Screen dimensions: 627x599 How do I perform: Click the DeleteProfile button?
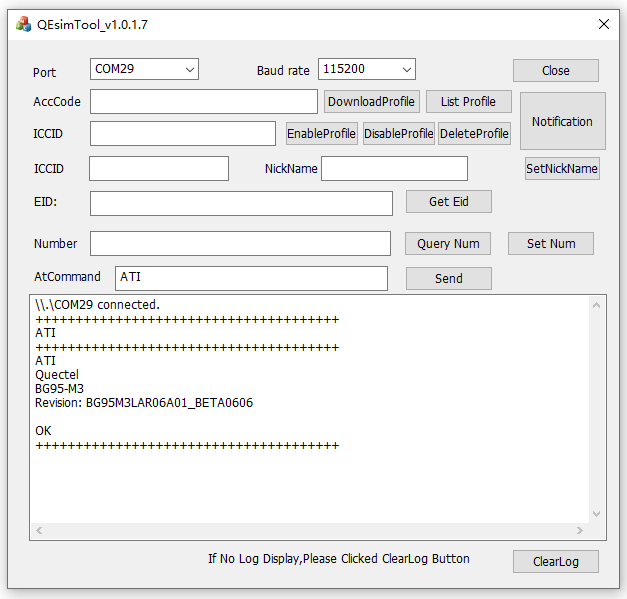pos(474,134)
